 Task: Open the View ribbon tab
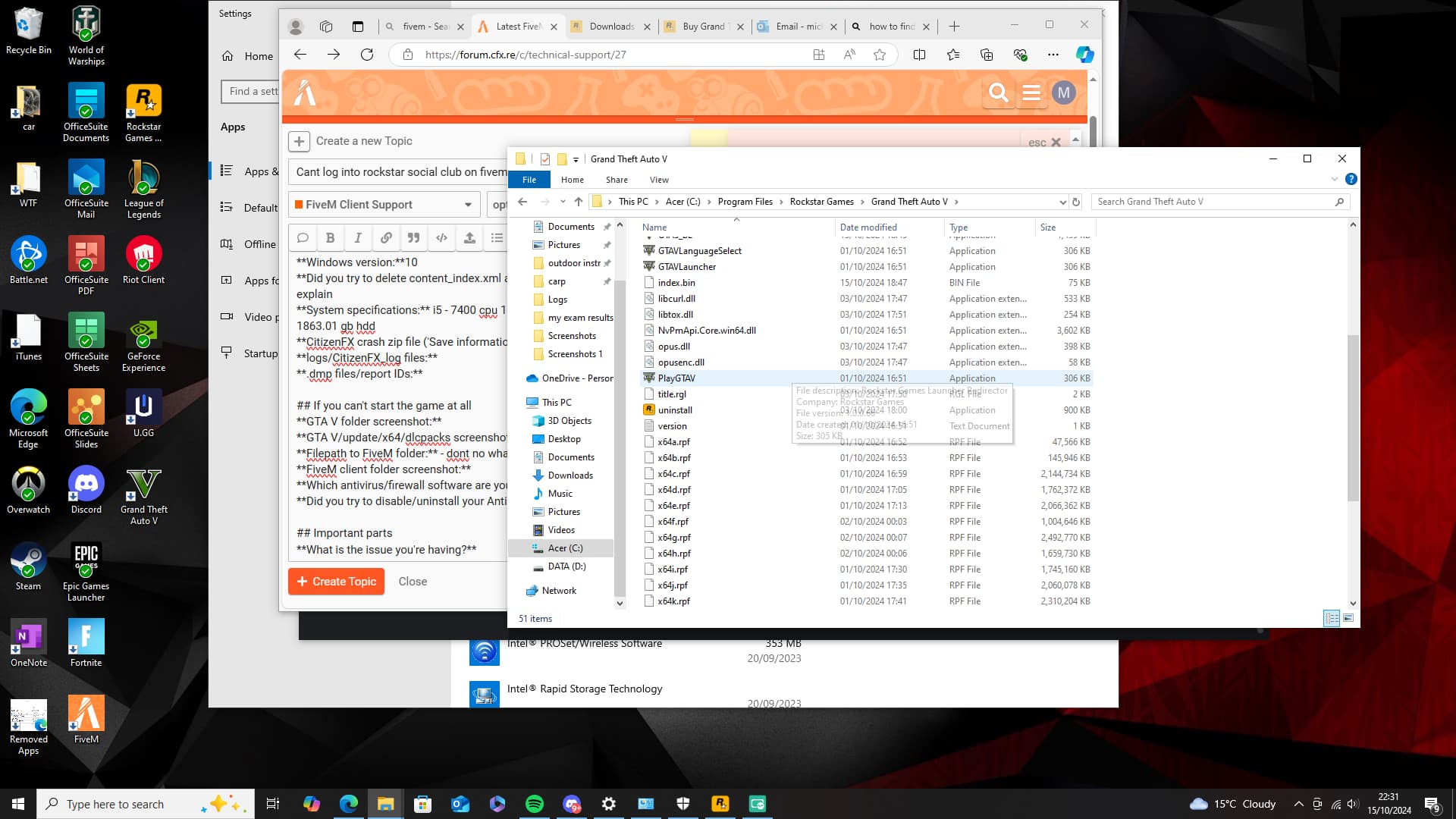coord(659,180)
